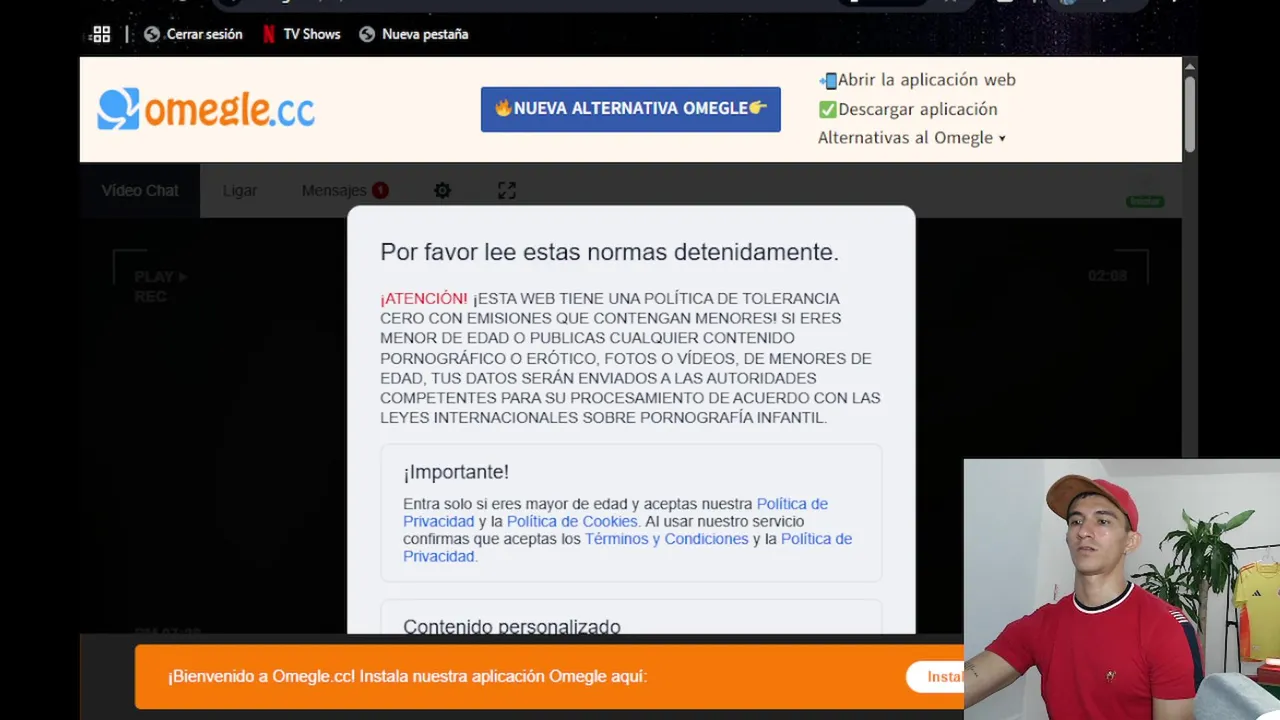Open the Mensajes tab
1280x720 pixels.
334,190
